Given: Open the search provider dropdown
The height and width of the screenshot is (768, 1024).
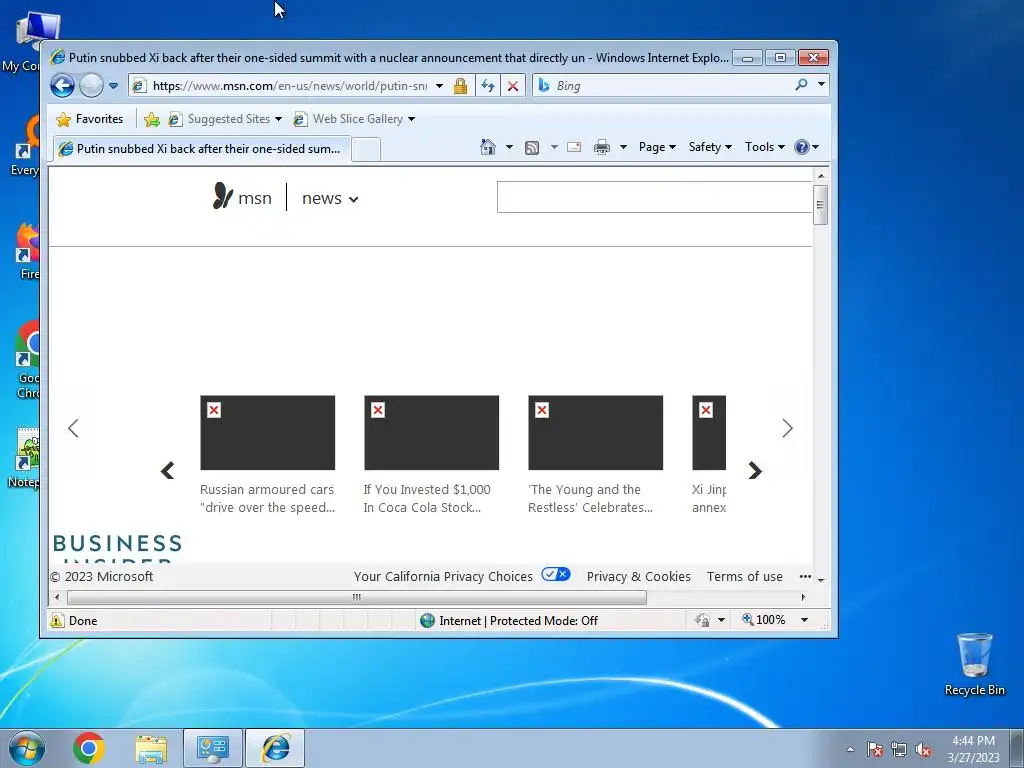Looking at the screenshot, I should 822,84.
